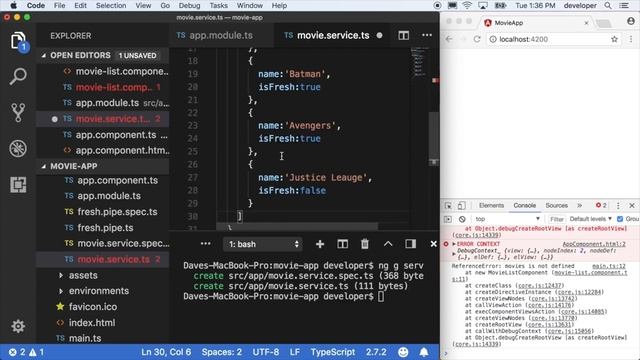Open the browser's three-dot menu
Image resolution: width=640 pixels, height=360 pixels.
pos(631,39)
